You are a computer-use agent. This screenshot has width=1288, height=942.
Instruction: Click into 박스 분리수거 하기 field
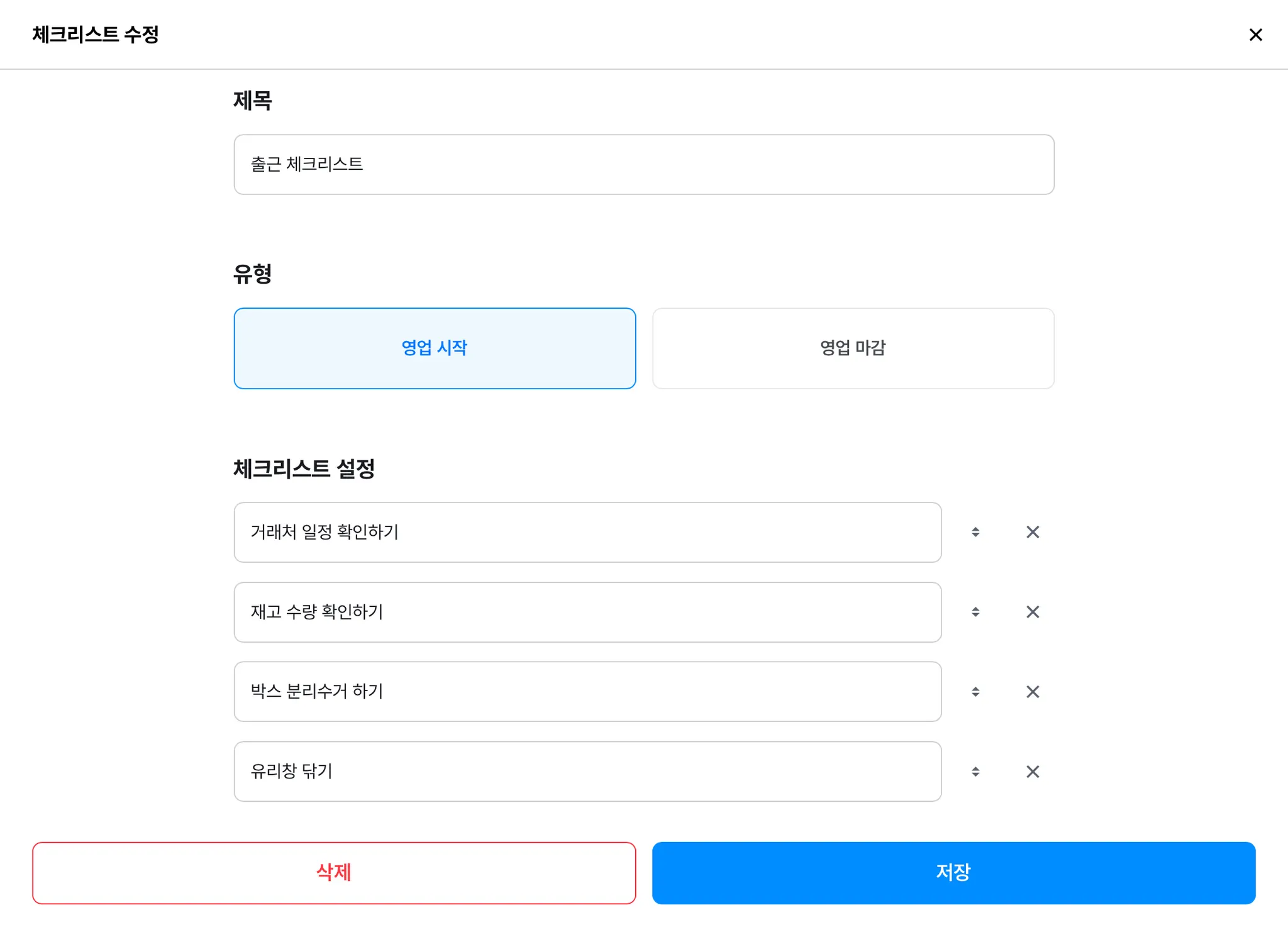pos(587,692)
